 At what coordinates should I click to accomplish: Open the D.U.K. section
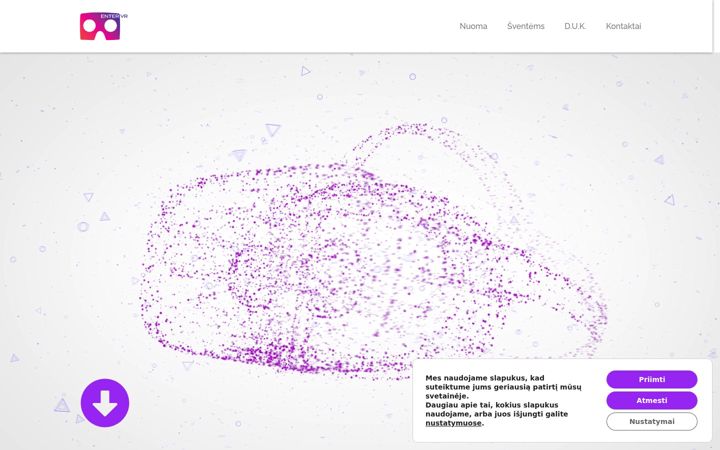[575, 26]
